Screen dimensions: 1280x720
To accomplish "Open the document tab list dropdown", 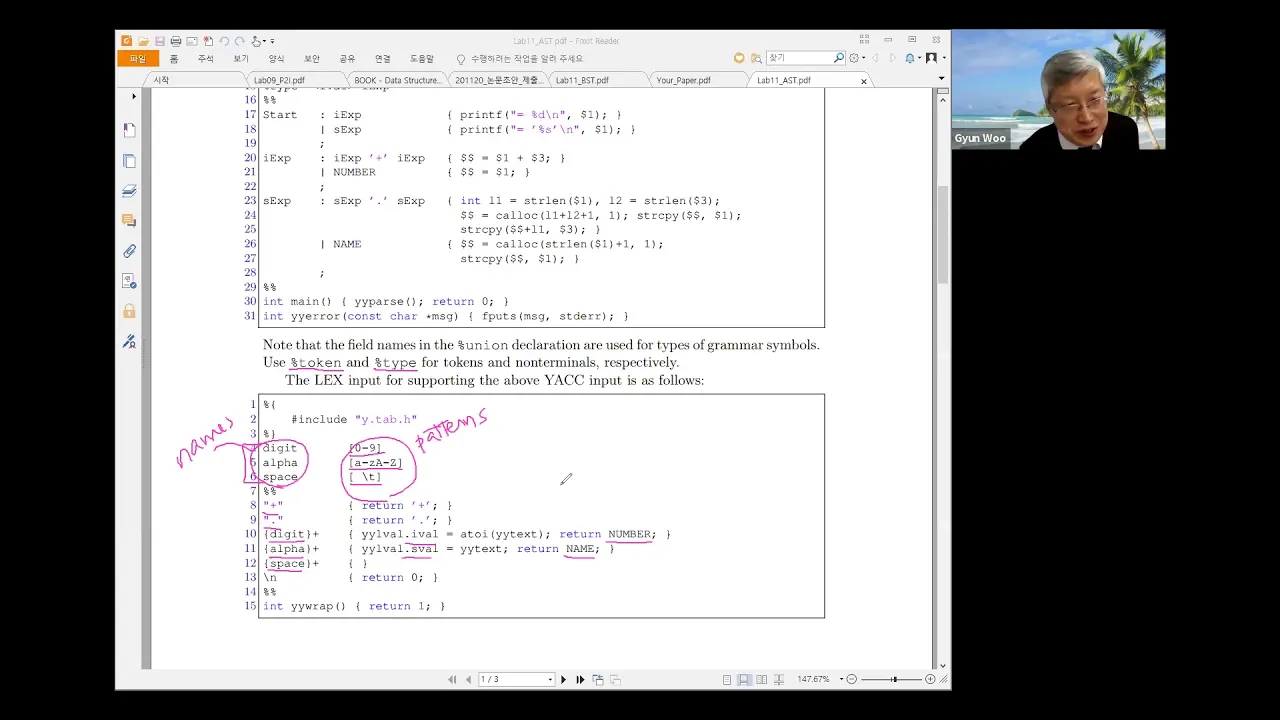I will pyautogui.click(x=941, y=79).
